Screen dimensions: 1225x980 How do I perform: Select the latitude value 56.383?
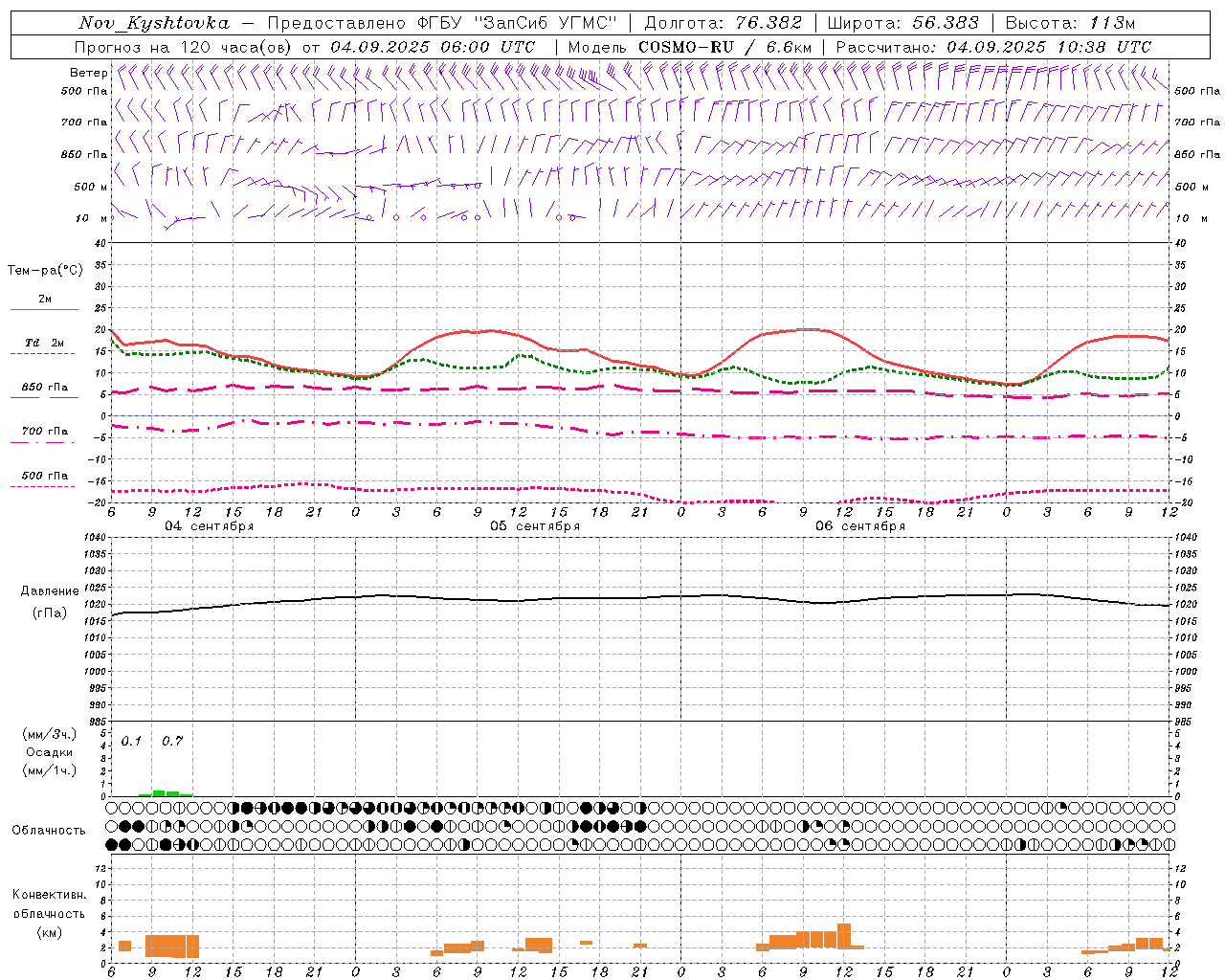point(945,23)
